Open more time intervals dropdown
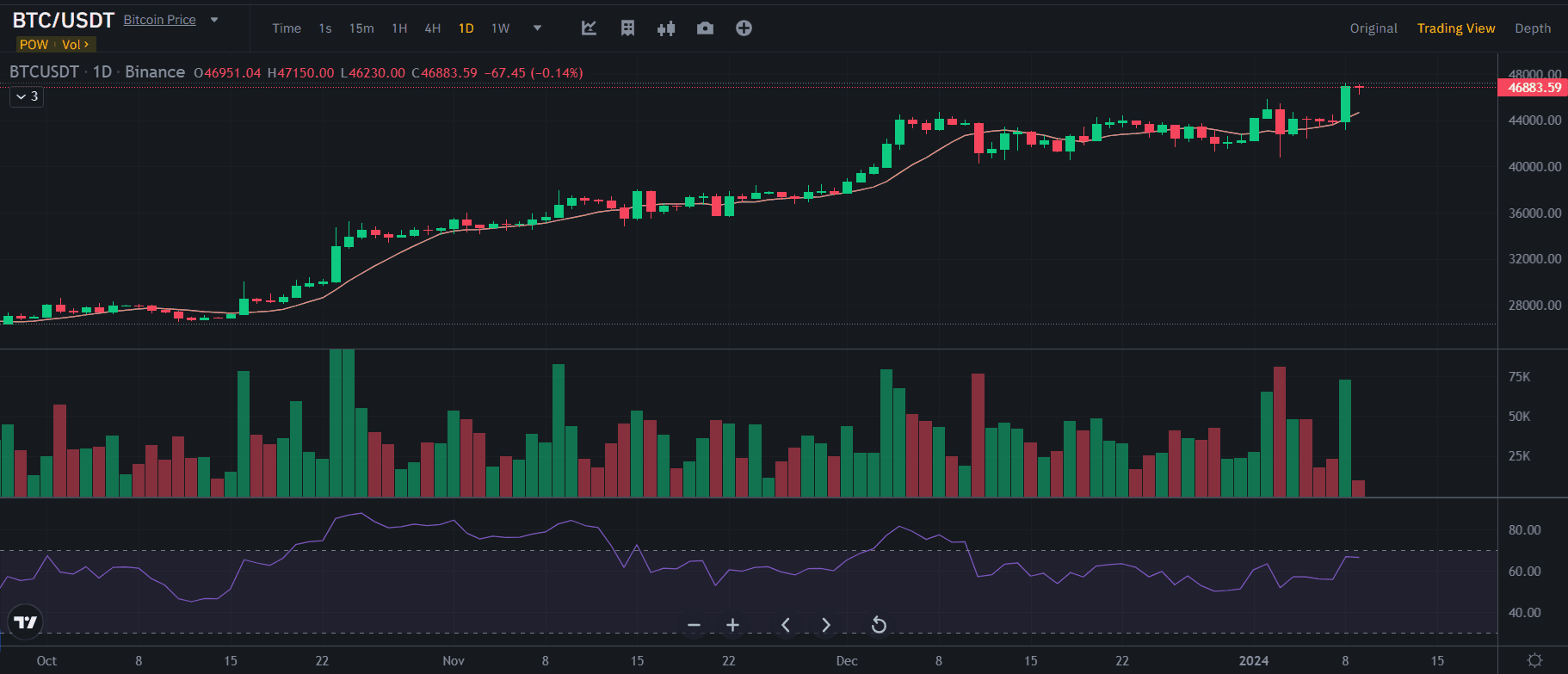The image size is (1568, 674). (537, 28)
